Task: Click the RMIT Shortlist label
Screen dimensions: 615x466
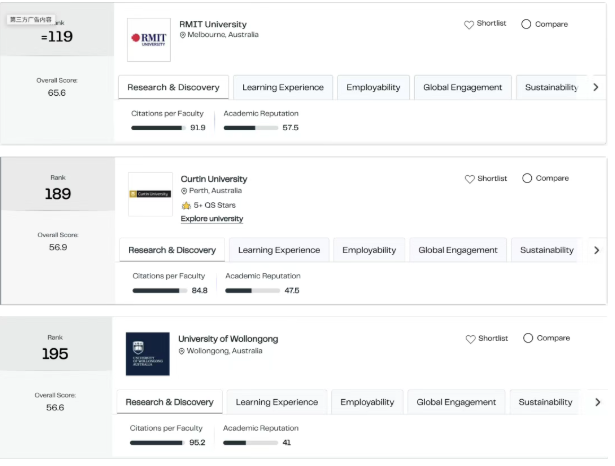Action: coord(491,24)
